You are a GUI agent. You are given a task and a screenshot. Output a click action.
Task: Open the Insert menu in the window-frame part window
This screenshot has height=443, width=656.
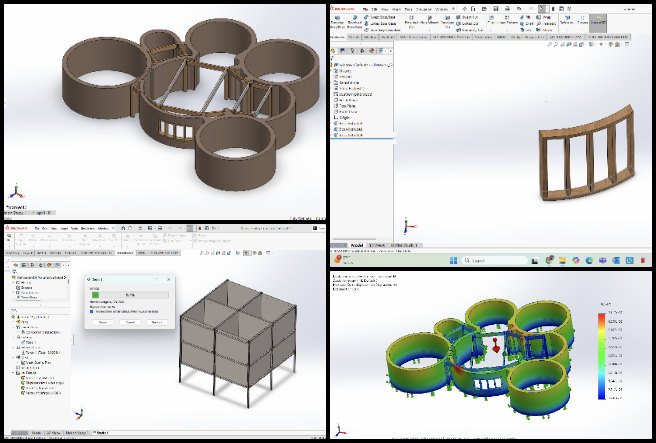click(396, 9)
